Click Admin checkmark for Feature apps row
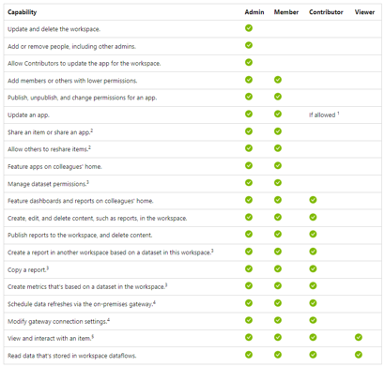 click(x=249, y=165)
